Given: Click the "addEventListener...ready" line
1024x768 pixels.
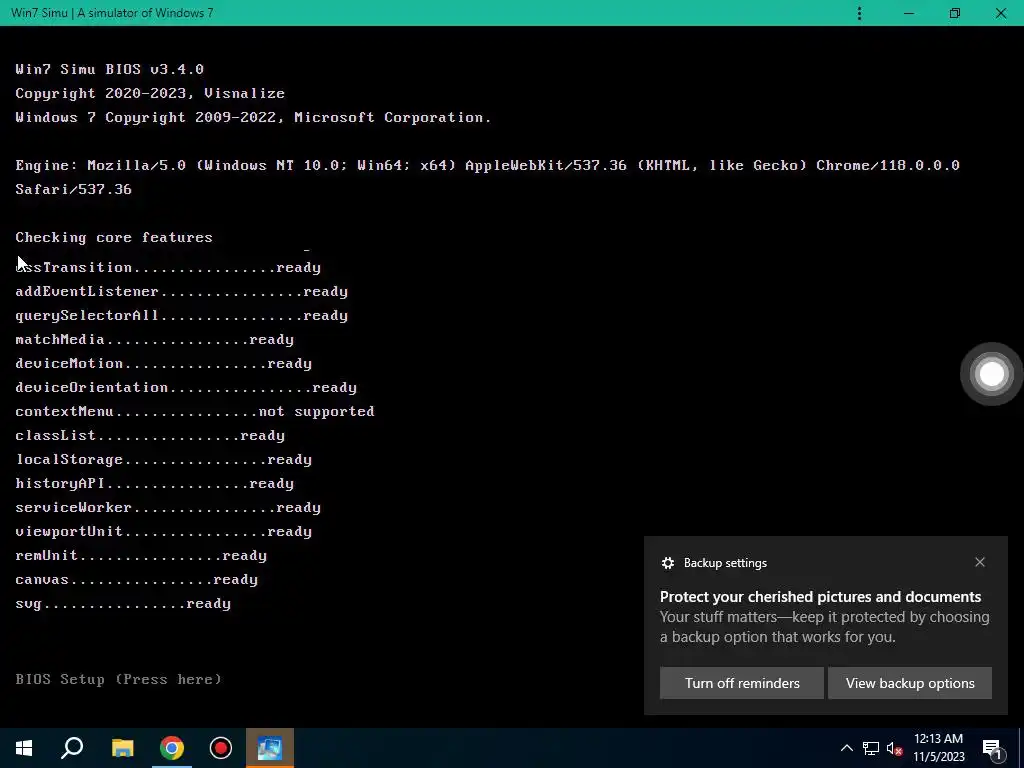Looking at the screenshot, I should [181, 291].
